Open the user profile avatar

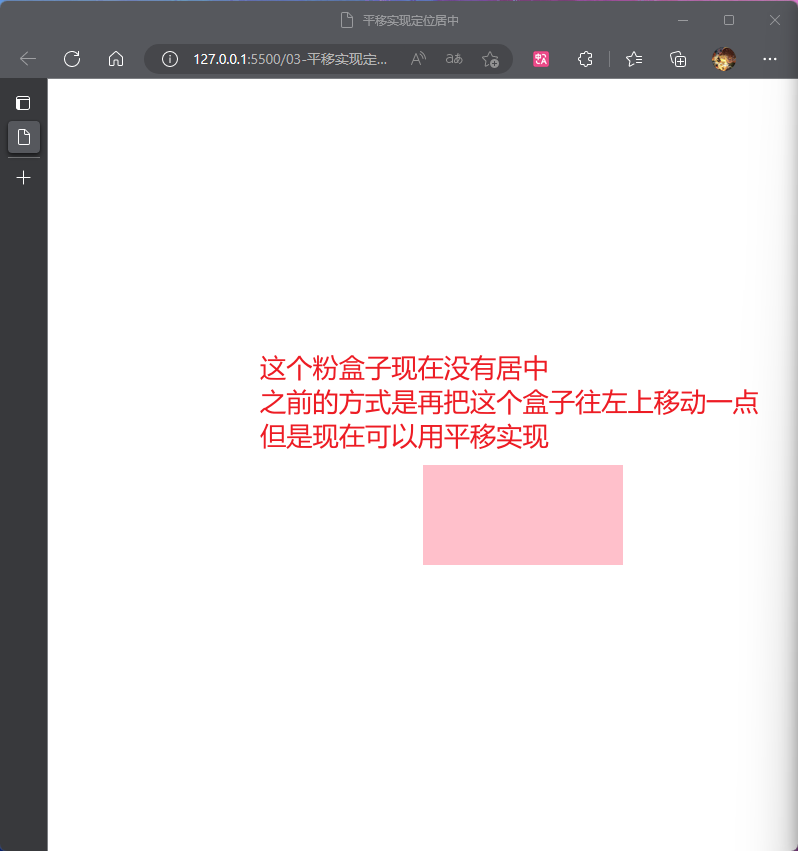[x=723, y=59]
